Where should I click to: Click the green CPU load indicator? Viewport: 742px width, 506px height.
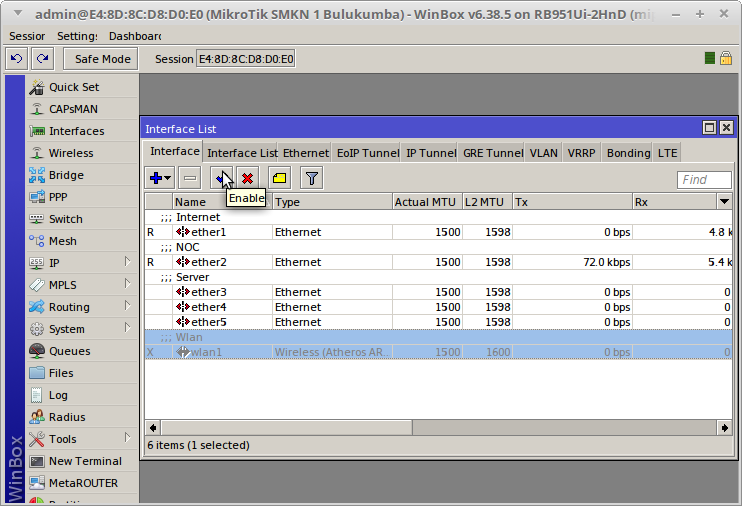[709, 58]
